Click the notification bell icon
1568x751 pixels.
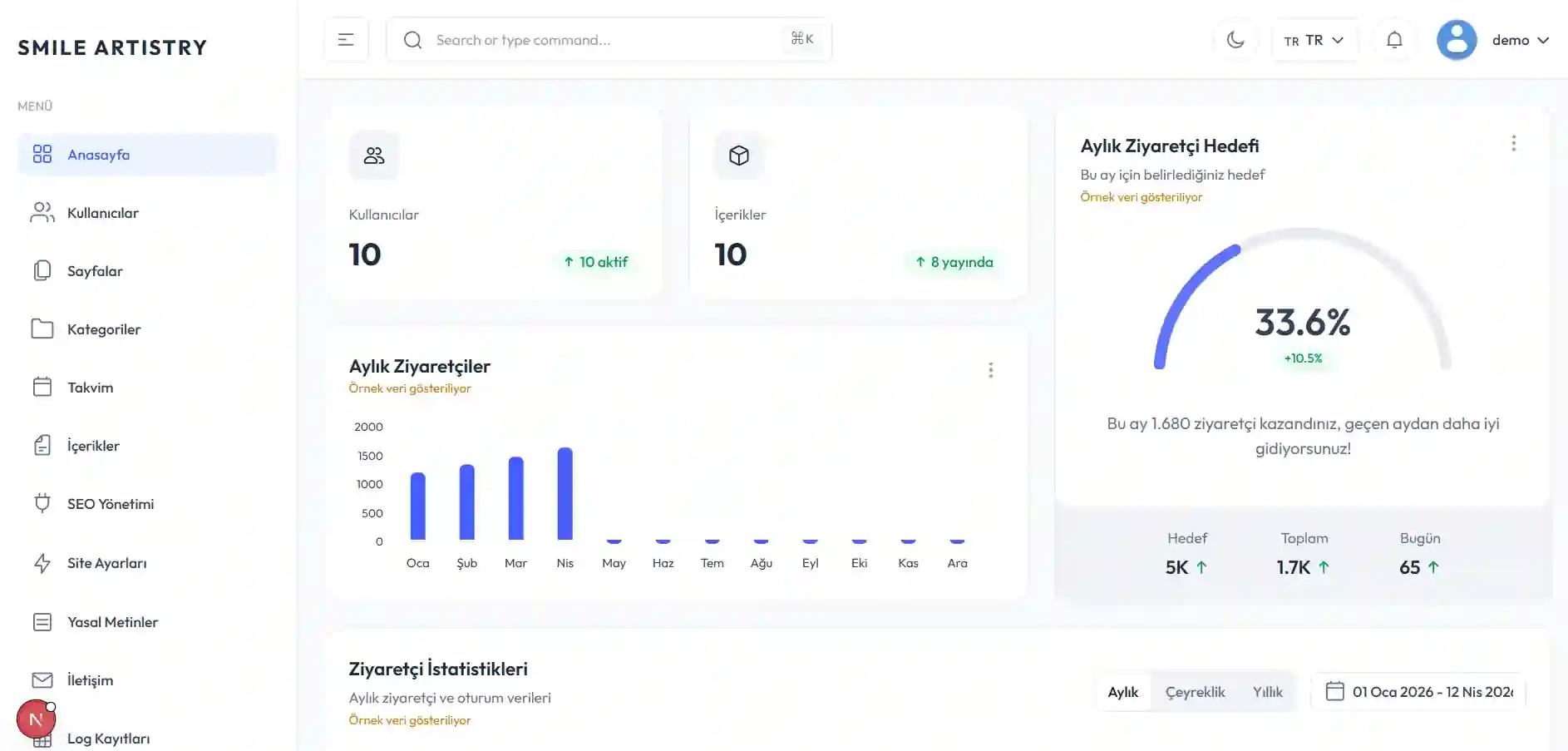1394,39
